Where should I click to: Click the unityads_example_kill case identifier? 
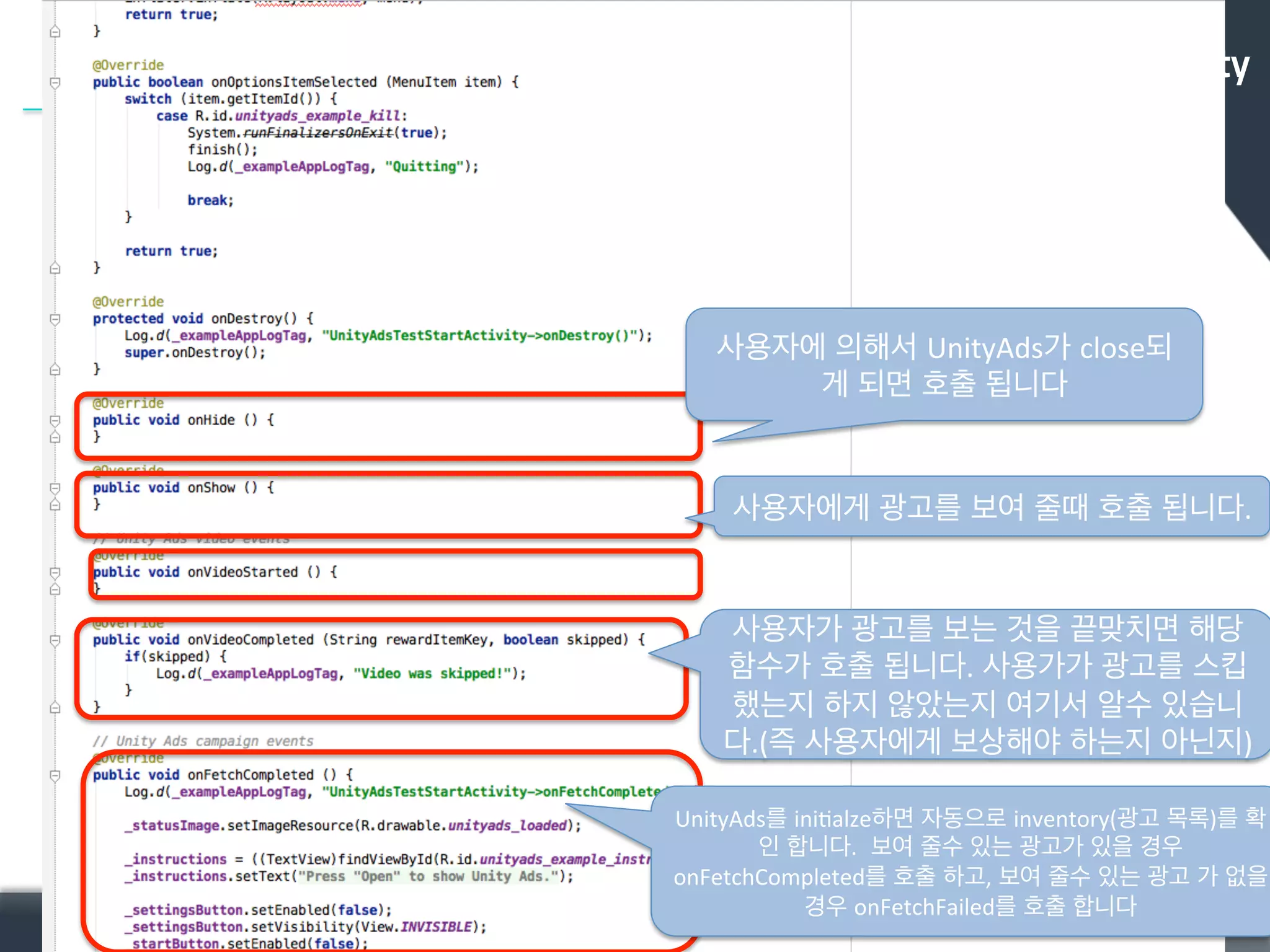point(317,116)
